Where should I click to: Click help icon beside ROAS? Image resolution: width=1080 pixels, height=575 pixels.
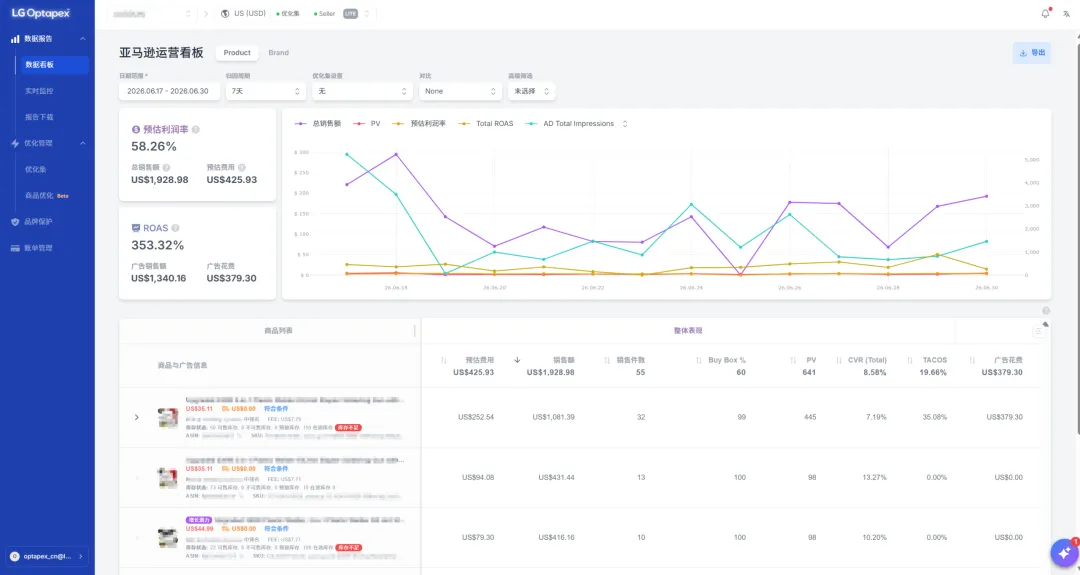point(175,228)
